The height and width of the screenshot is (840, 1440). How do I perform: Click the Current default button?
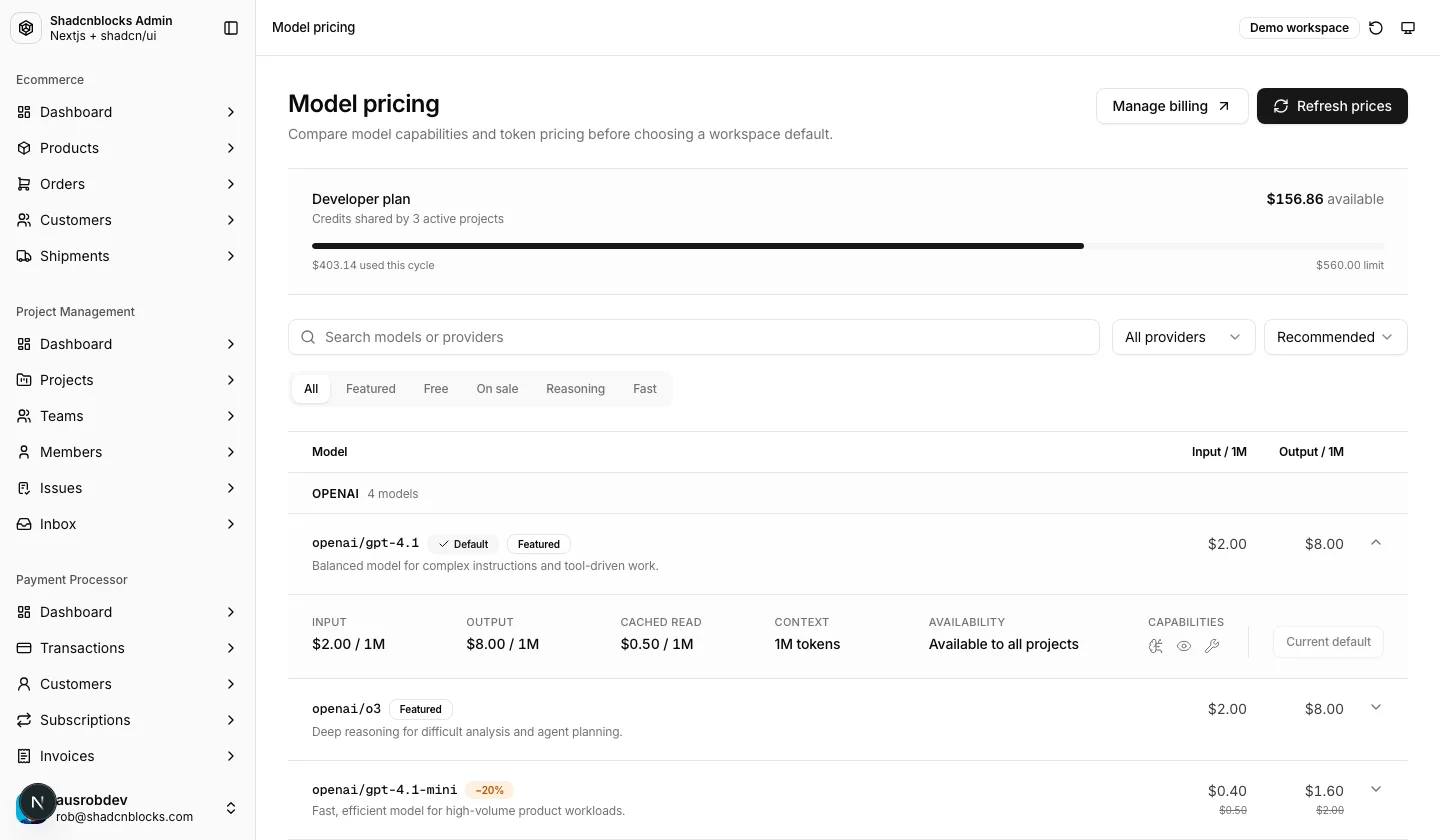coord(1328,642)
